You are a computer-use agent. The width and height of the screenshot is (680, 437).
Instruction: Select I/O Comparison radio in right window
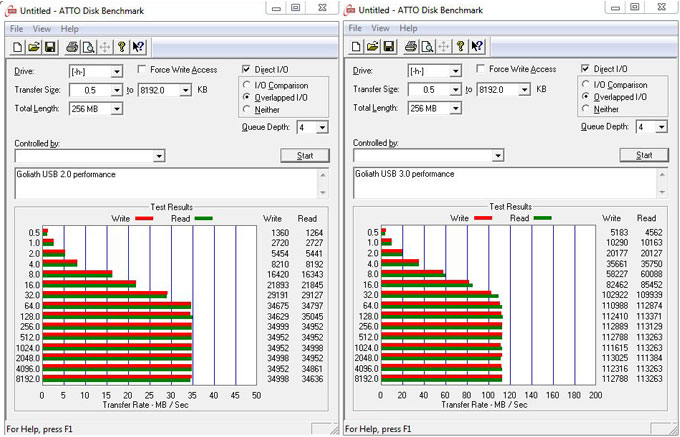coord(585,85)
